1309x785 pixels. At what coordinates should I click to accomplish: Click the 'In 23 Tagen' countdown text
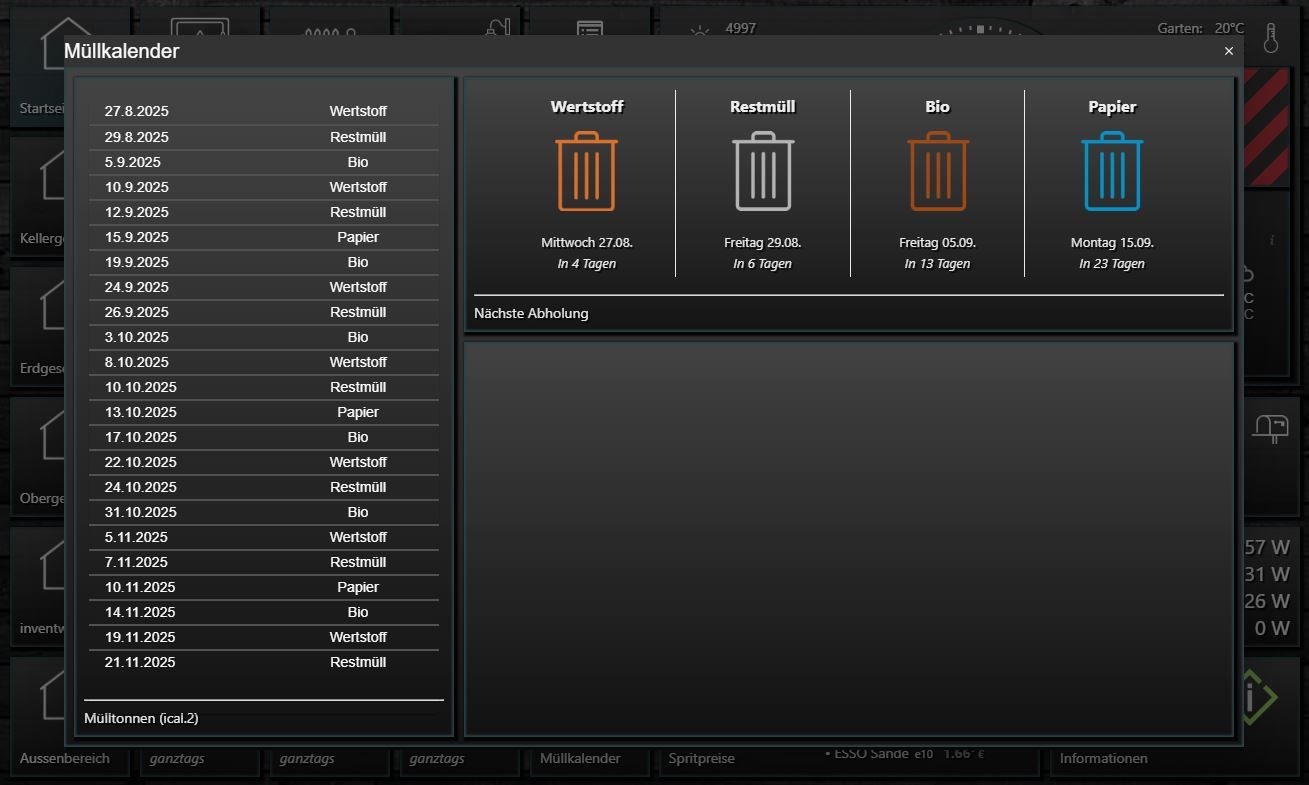click(1112, 264)
